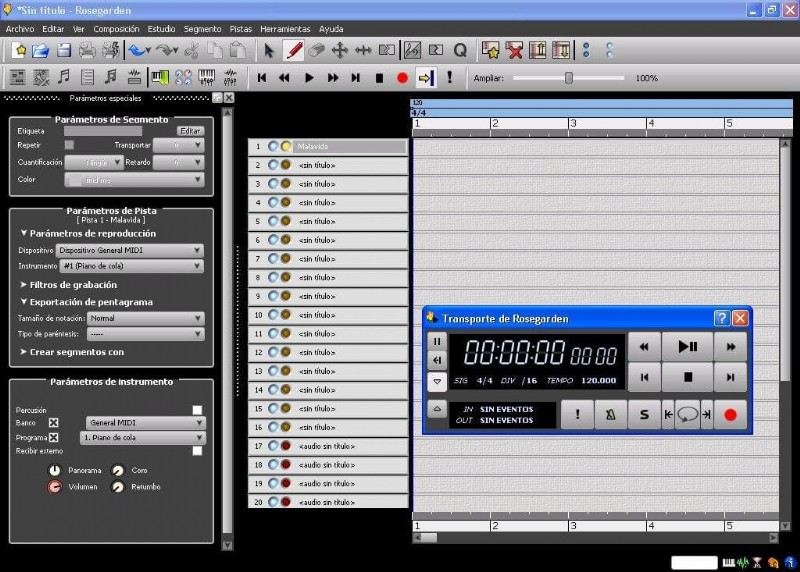Click the help question mark in Transporte window
The width and height of the screenshot is (800, 572).
[x=721, y=318]
